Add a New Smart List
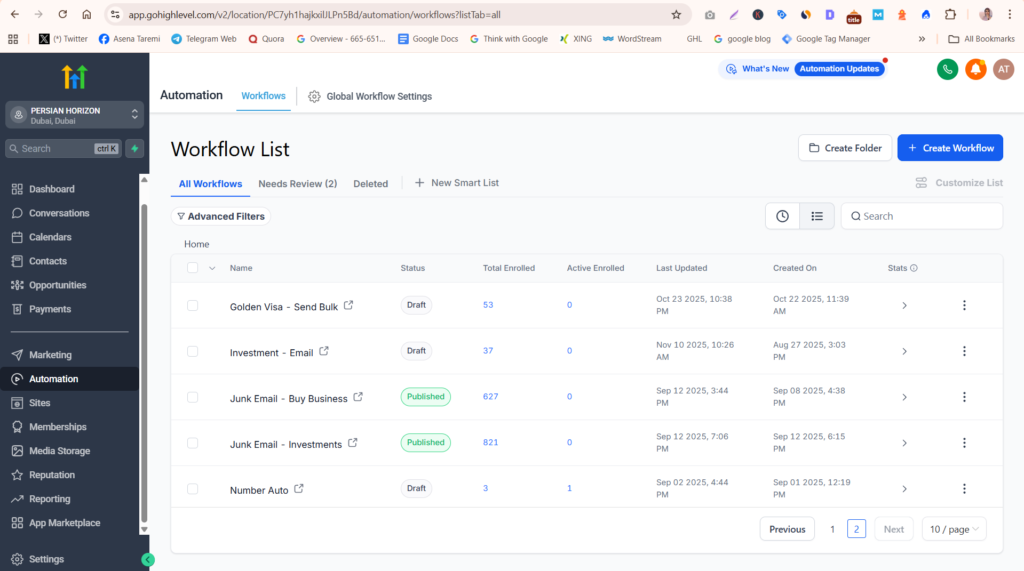The image size is (1024, 571). click(456, 183)
